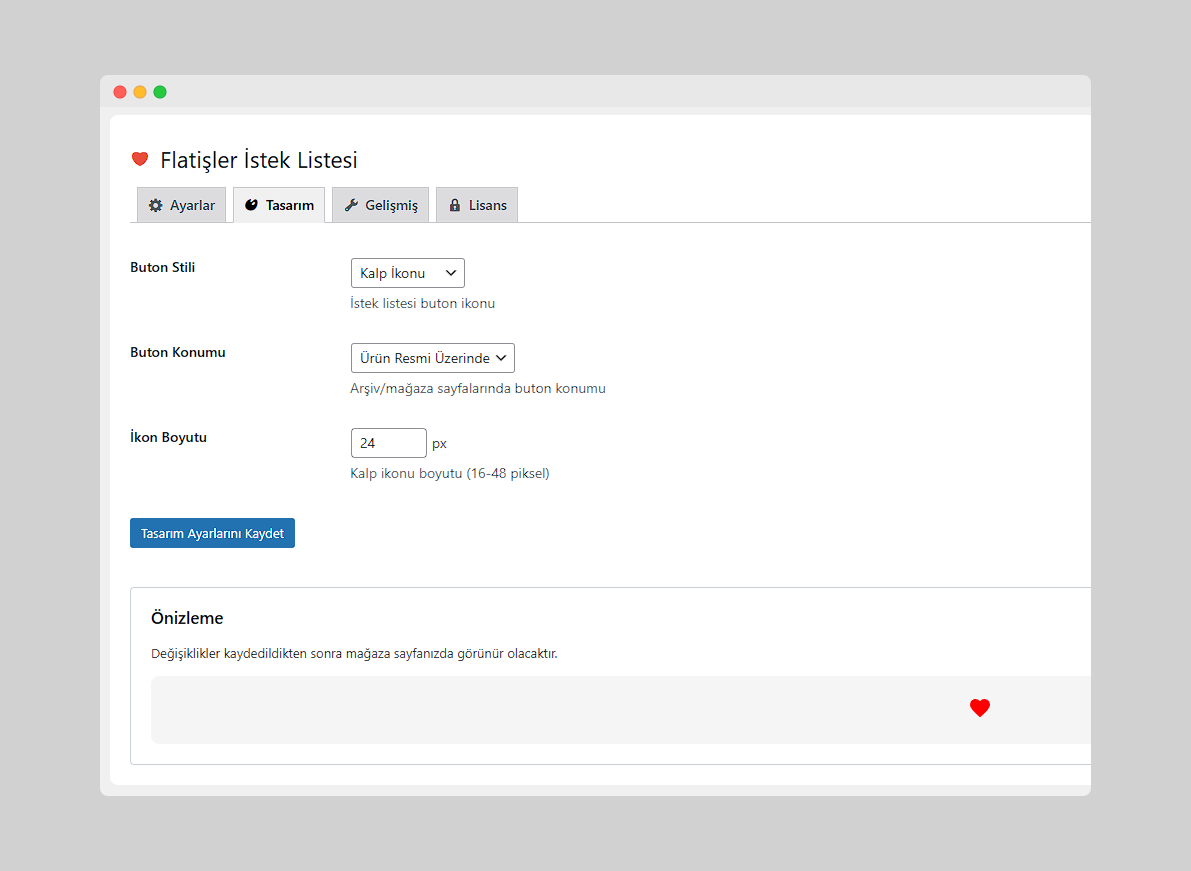Click the red heart in preview area
The width and height of the screenshot is (1191, 871).
[980, 708]
